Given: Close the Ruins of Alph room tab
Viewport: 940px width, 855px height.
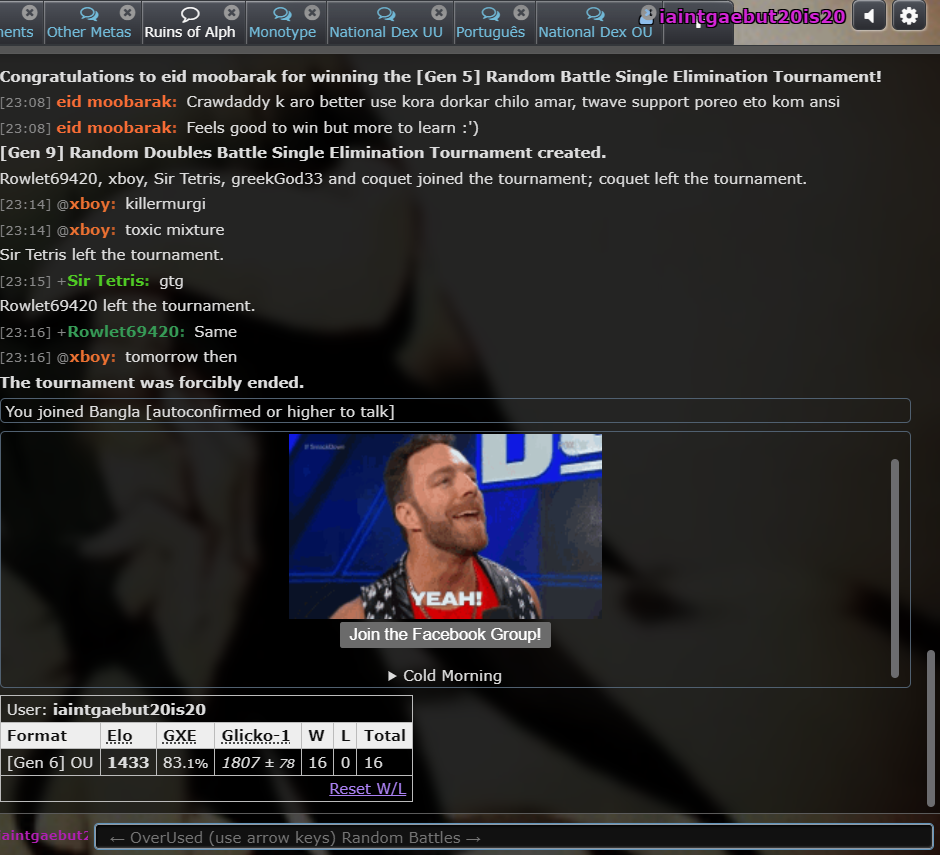Looking at the screenshot, I should click(231, 12).
